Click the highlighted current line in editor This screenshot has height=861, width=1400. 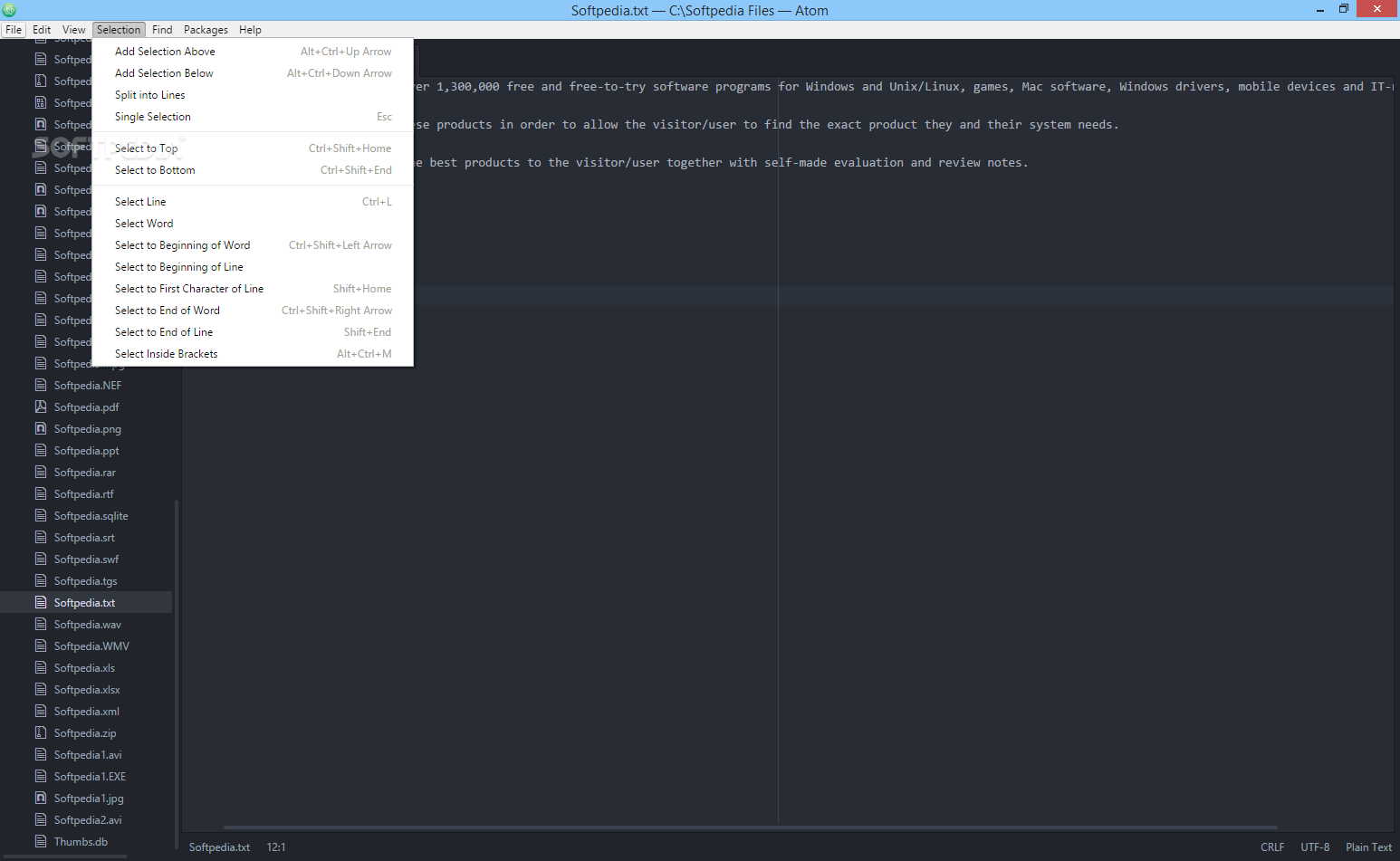pos(904,296)
